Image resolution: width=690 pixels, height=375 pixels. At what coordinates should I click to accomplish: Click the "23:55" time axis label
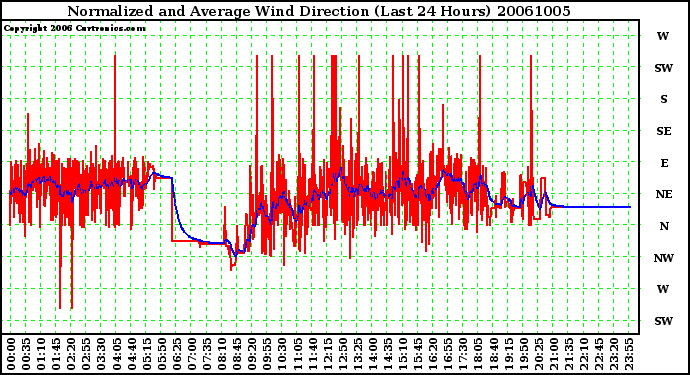click(629, 354)
